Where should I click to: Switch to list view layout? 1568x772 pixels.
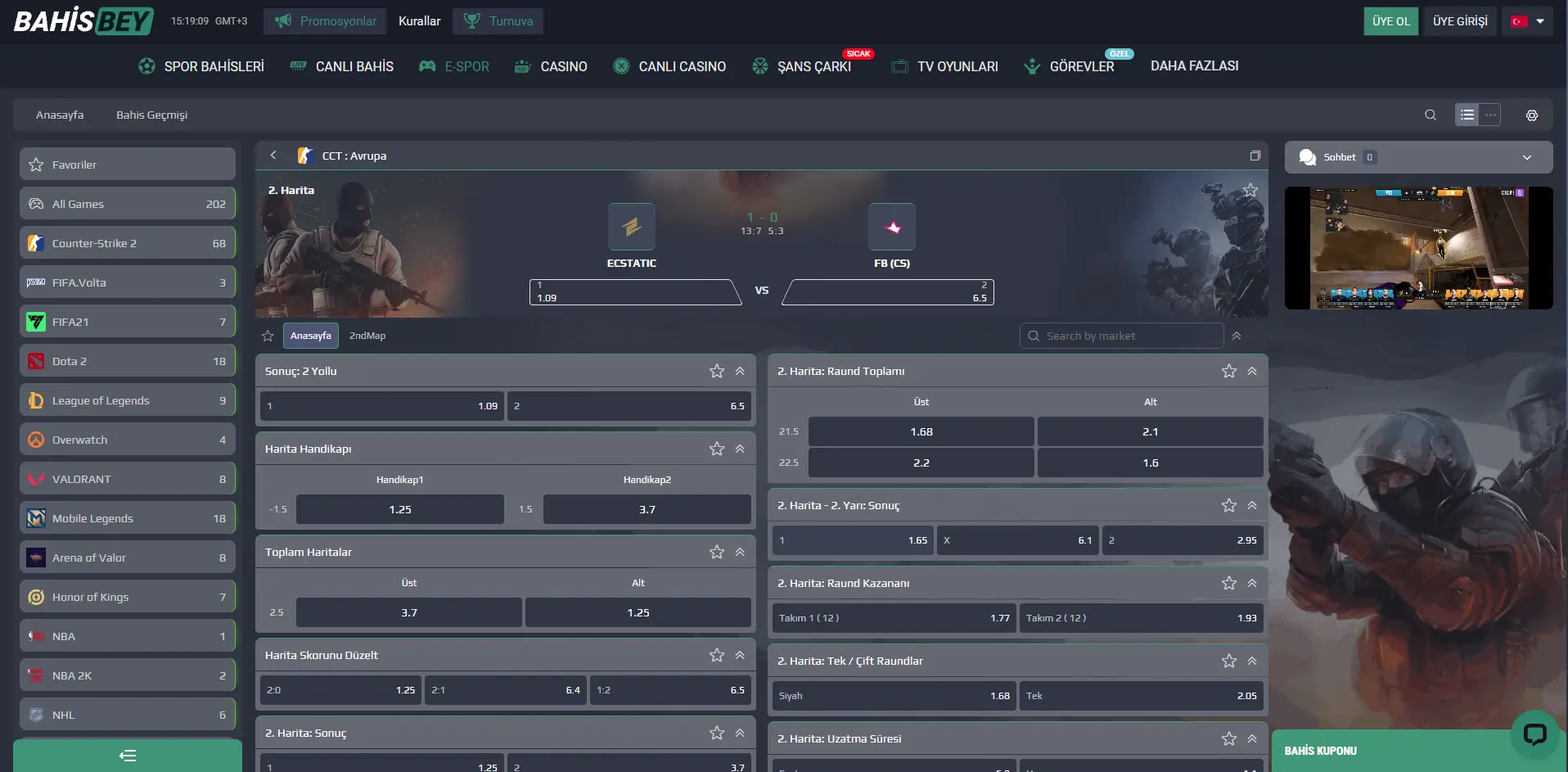click(1467, 115)
